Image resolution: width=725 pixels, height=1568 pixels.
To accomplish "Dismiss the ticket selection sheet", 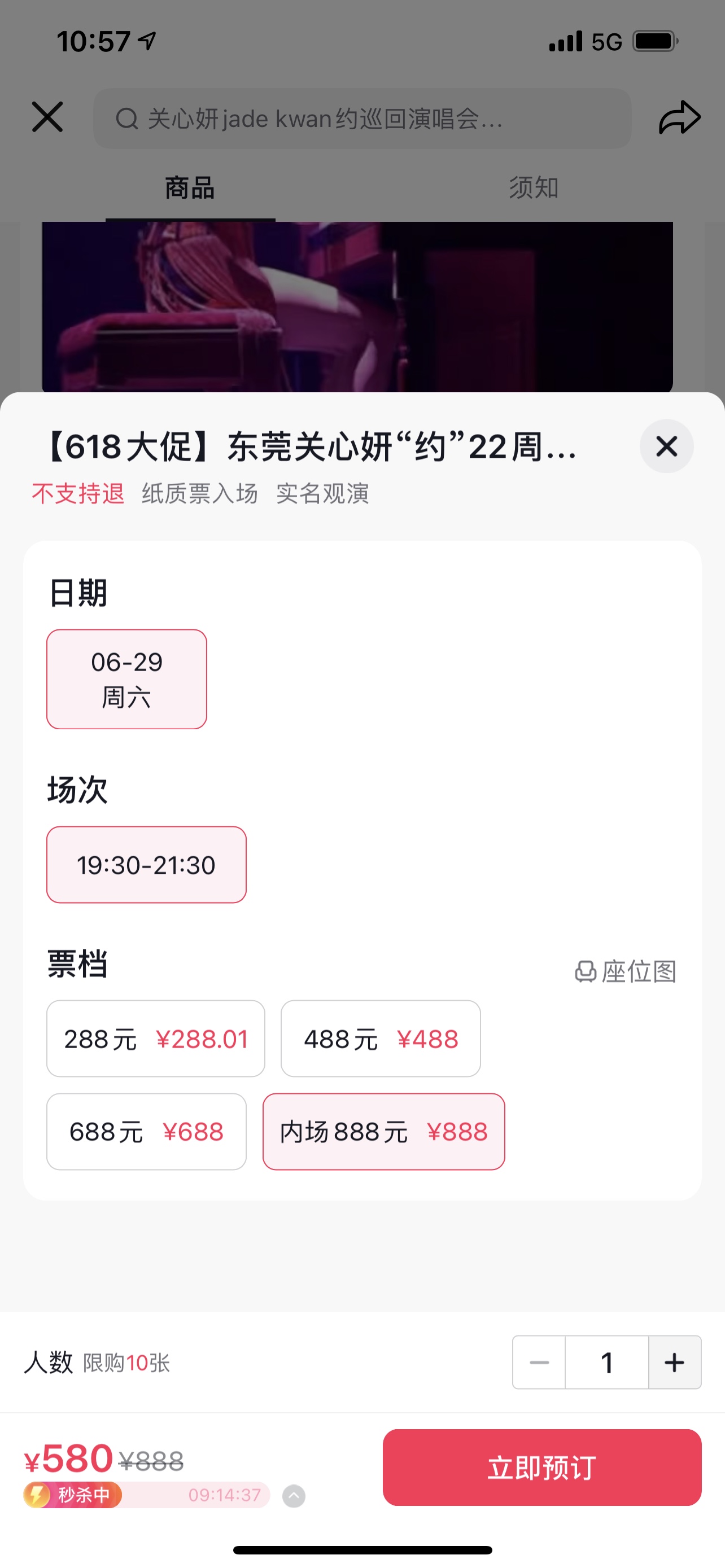I will 667,446.
